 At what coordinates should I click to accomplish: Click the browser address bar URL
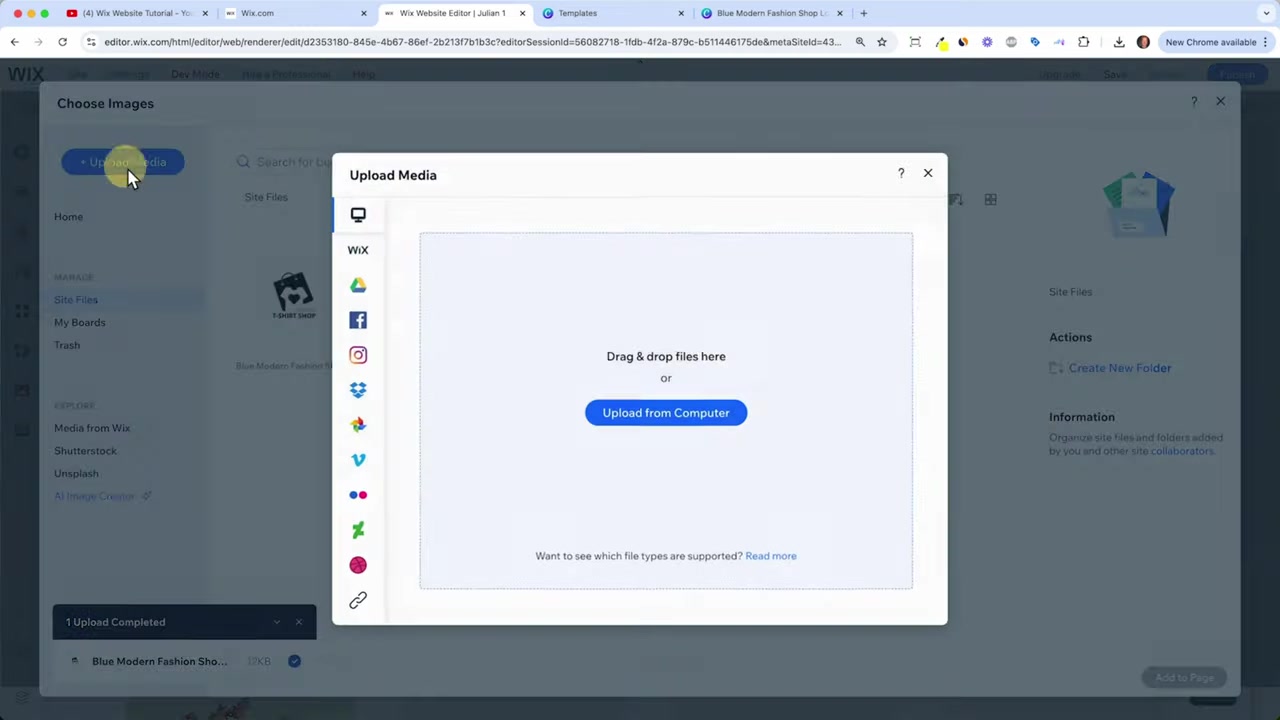click(472, 42)
